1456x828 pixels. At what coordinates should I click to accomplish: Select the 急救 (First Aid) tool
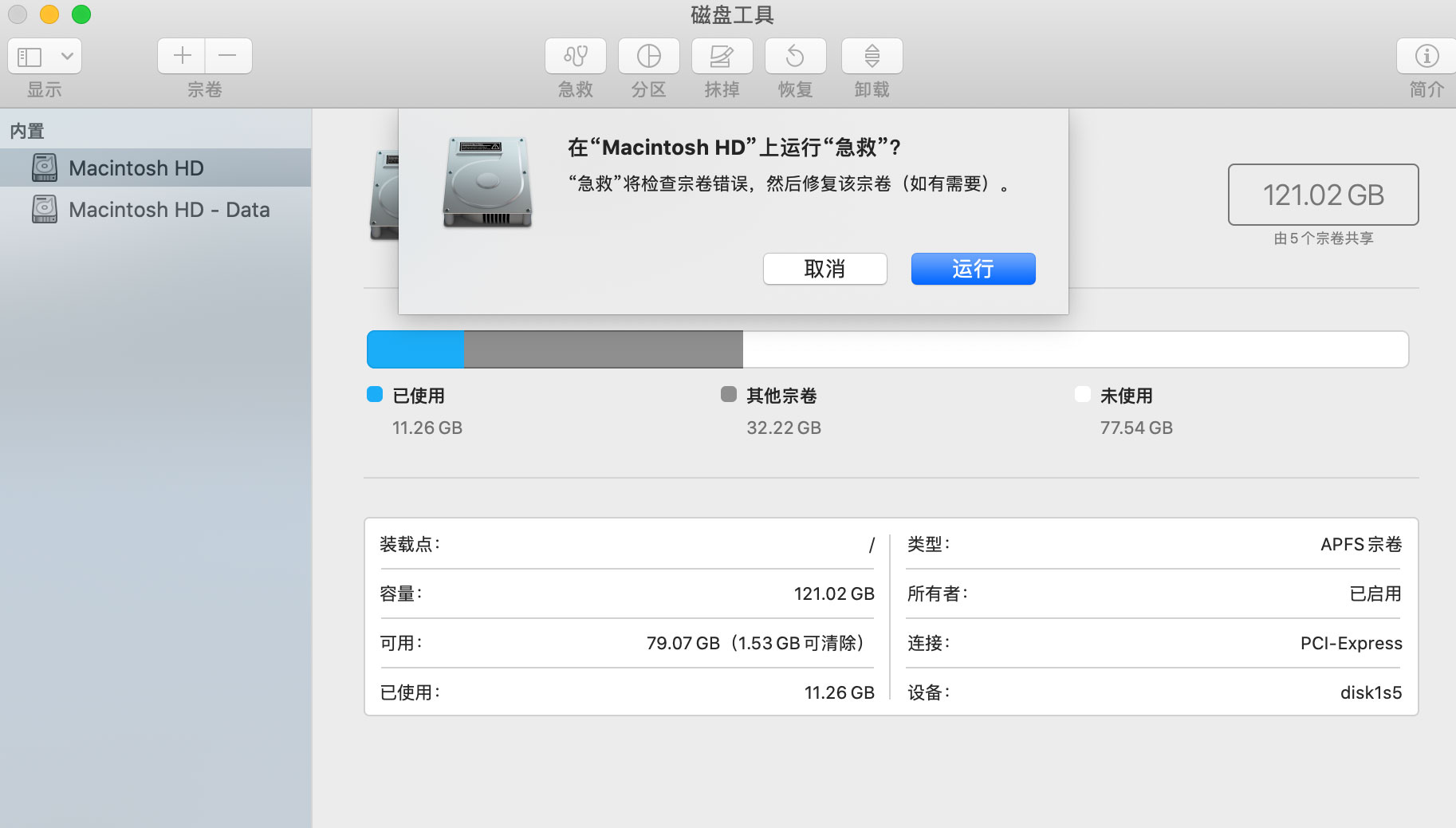coord(575,56)
